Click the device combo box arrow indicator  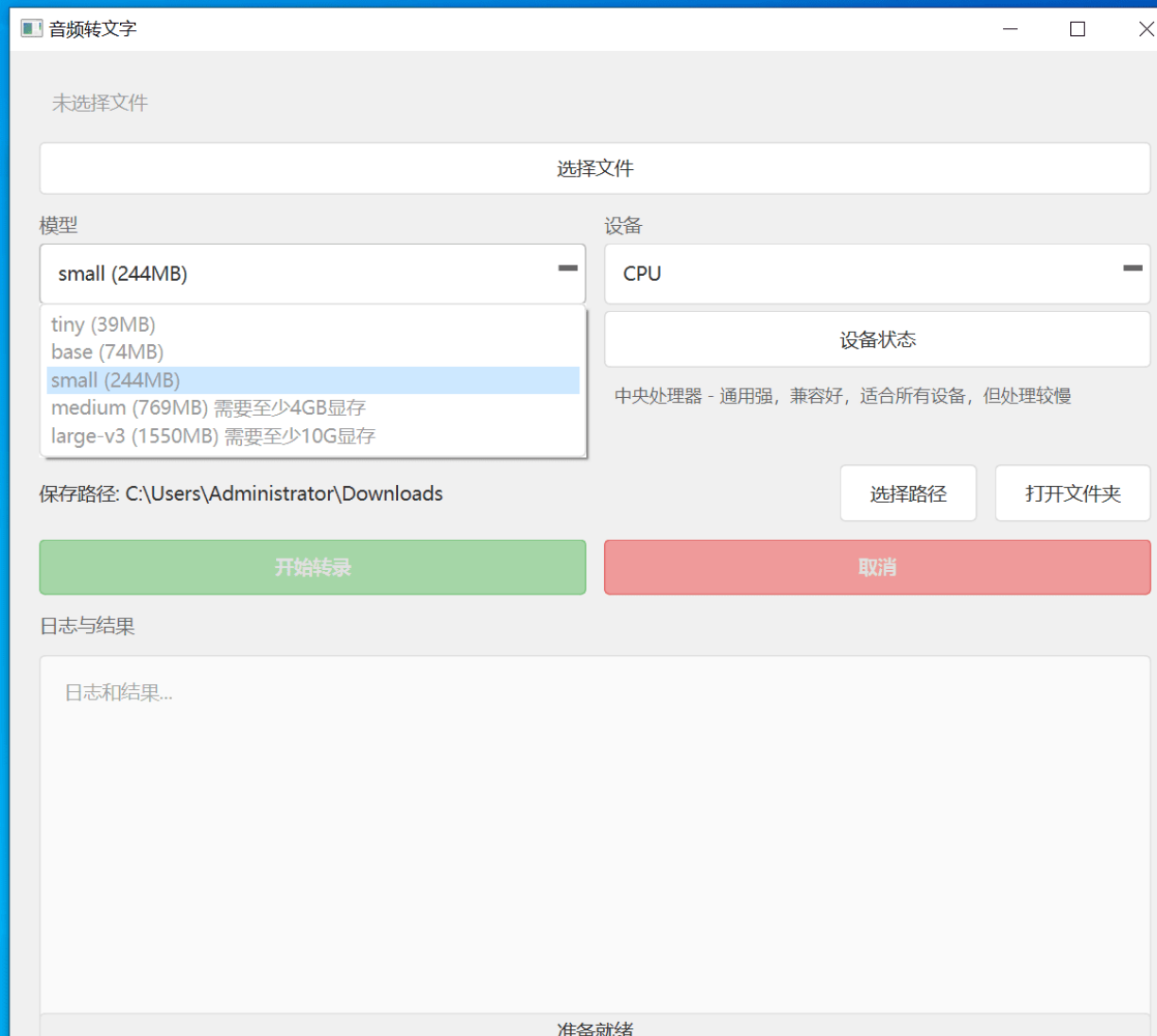(1132, 269)
